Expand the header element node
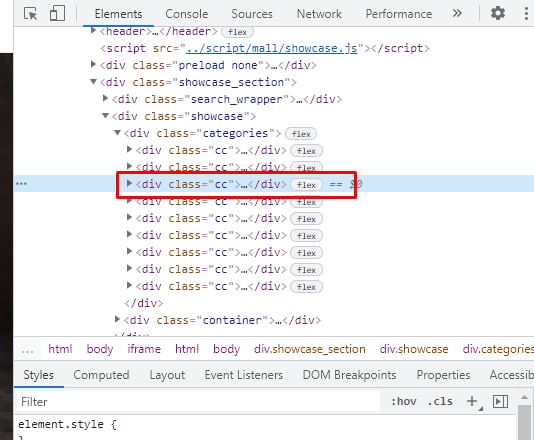Screen dimensions: 534x440 pos(93,31)
